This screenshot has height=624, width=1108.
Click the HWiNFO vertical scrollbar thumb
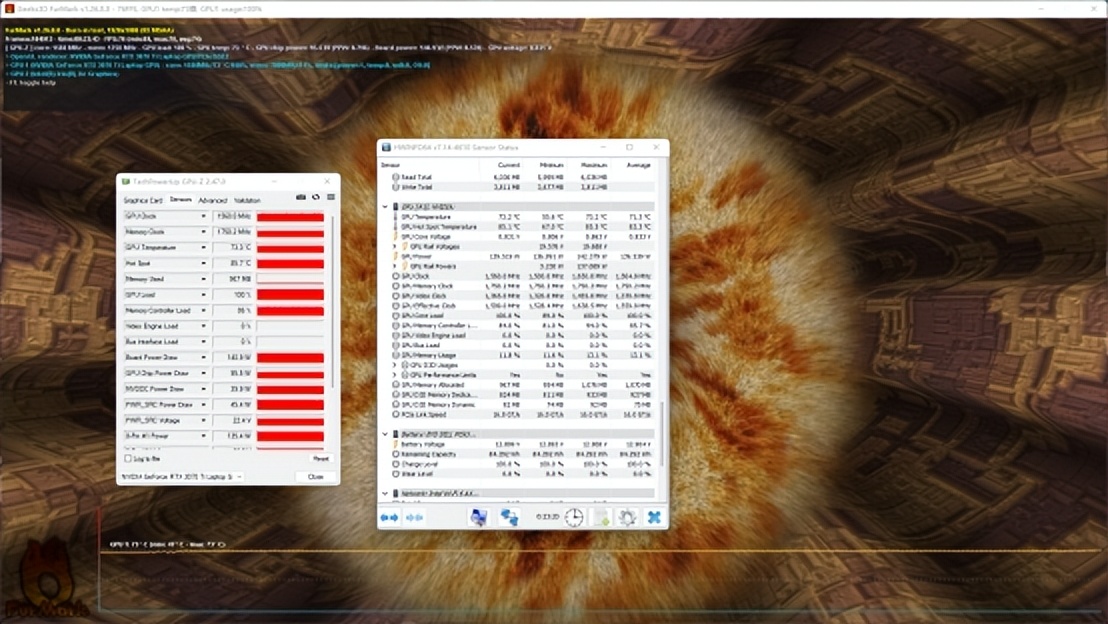pyautogui.click(x=662, y=434)
